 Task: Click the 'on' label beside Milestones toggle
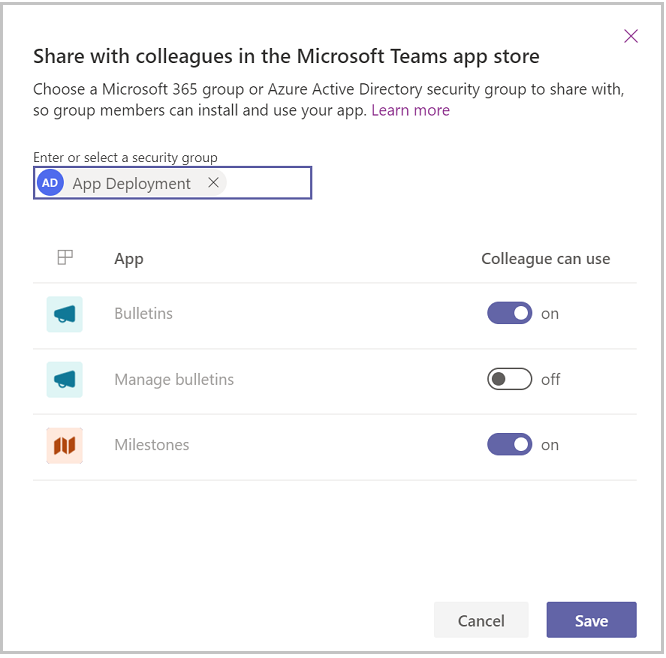[550, 445]
